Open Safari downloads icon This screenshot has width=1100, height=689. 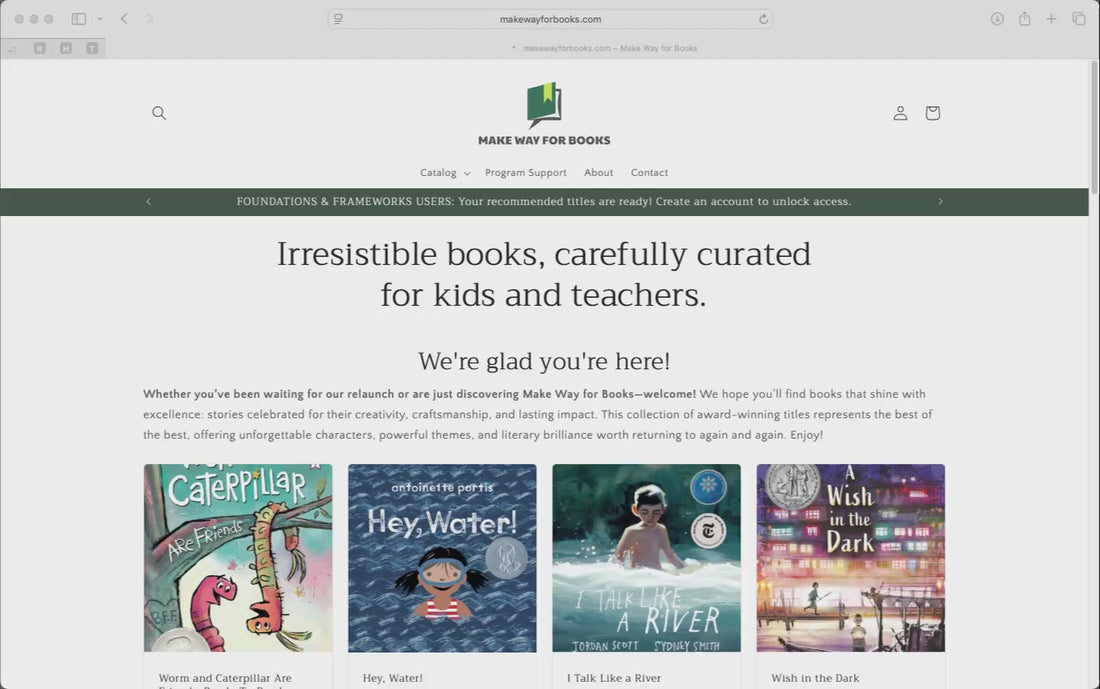click(x=997, y=19)
